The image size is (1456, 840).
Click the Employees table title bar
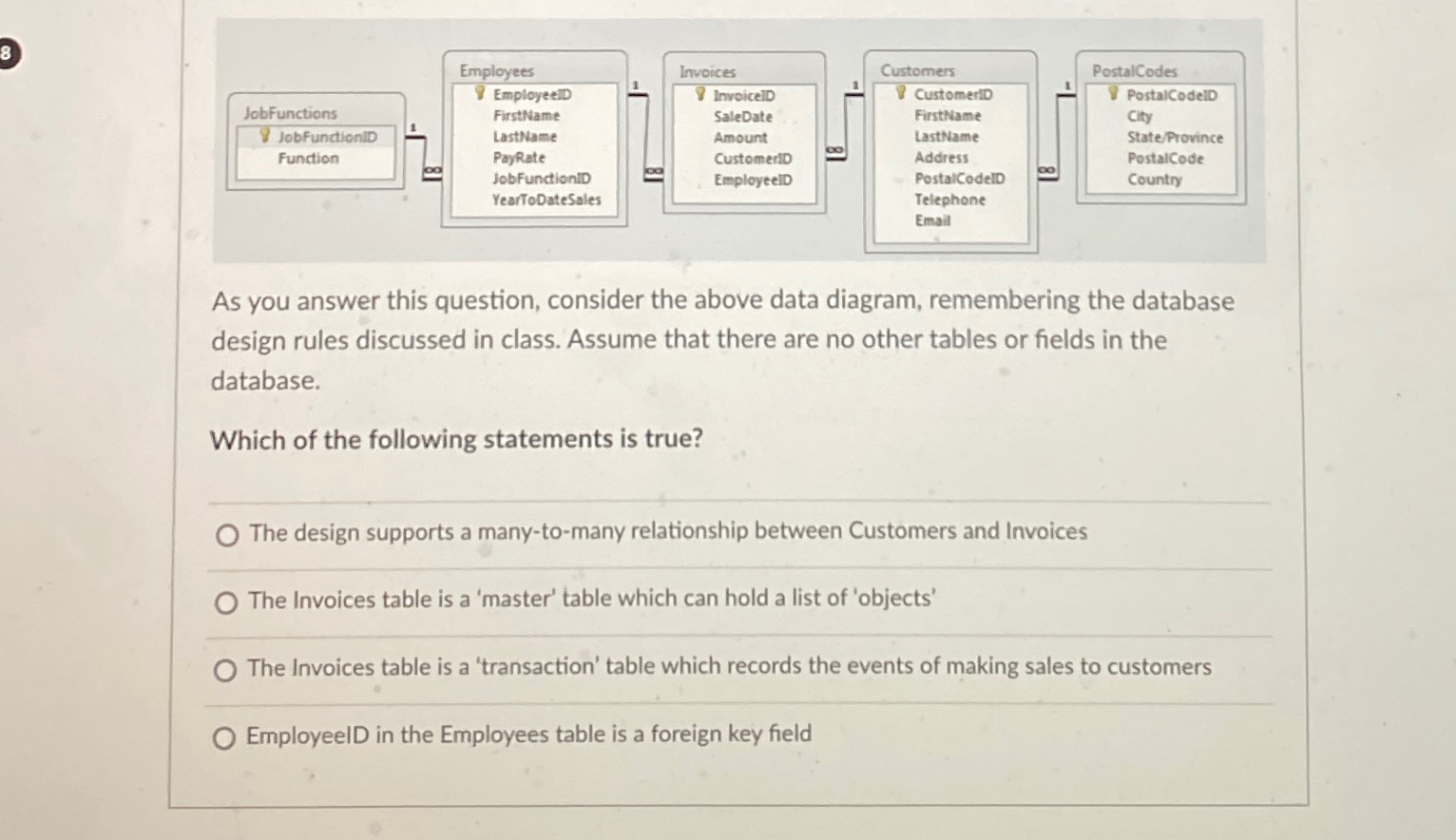tap(495, 71)
